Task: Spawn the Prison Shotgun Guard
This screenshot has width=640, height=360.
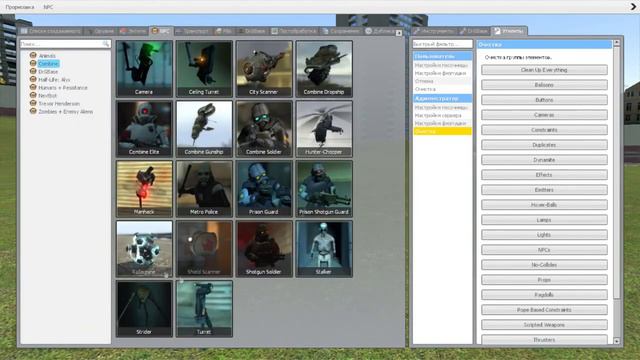Action: (x=324, y=189)
